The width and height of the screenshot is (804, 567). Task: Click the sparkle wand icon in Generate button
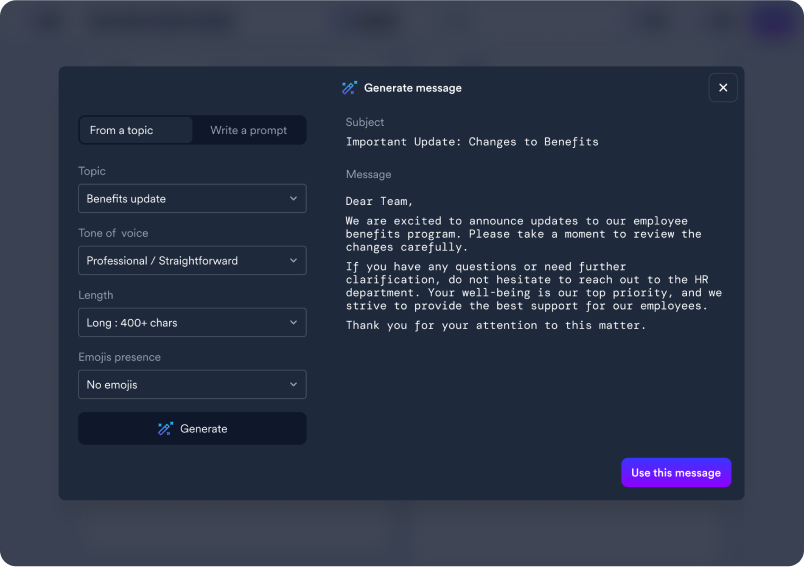coord(166,429)
